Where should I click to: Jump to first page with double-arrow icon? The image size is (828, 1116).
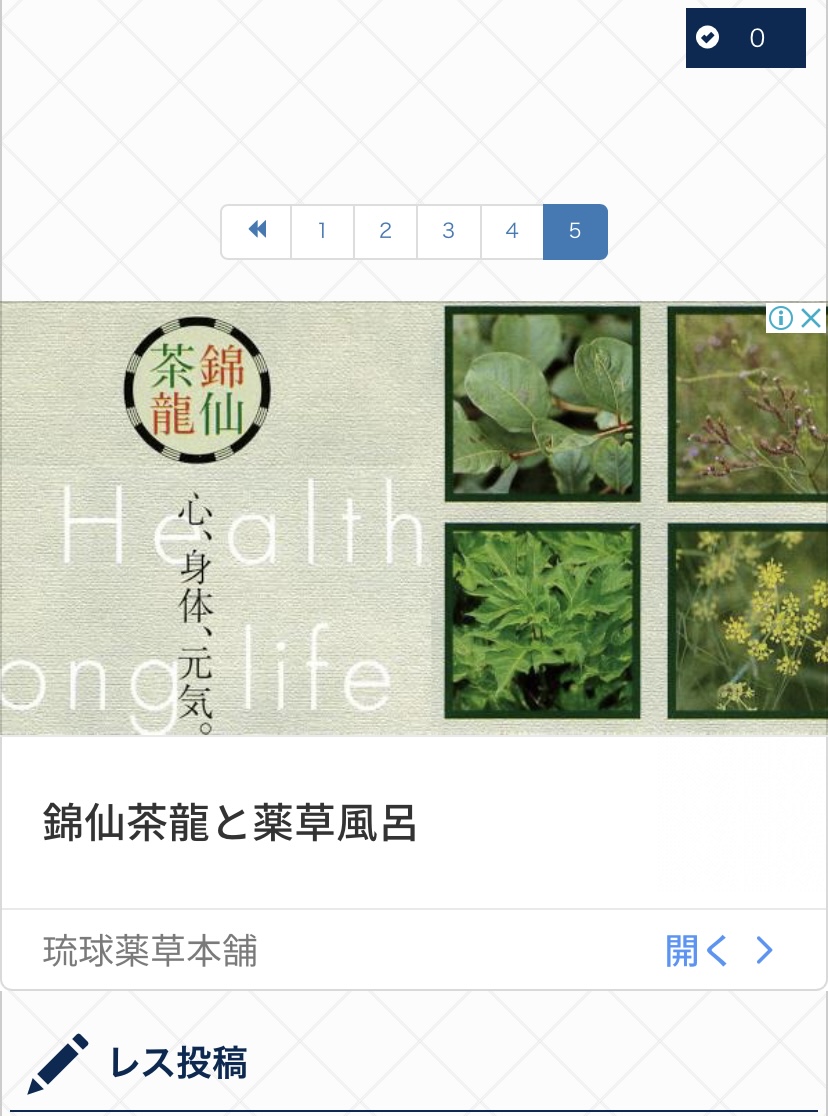coord(256,231)
